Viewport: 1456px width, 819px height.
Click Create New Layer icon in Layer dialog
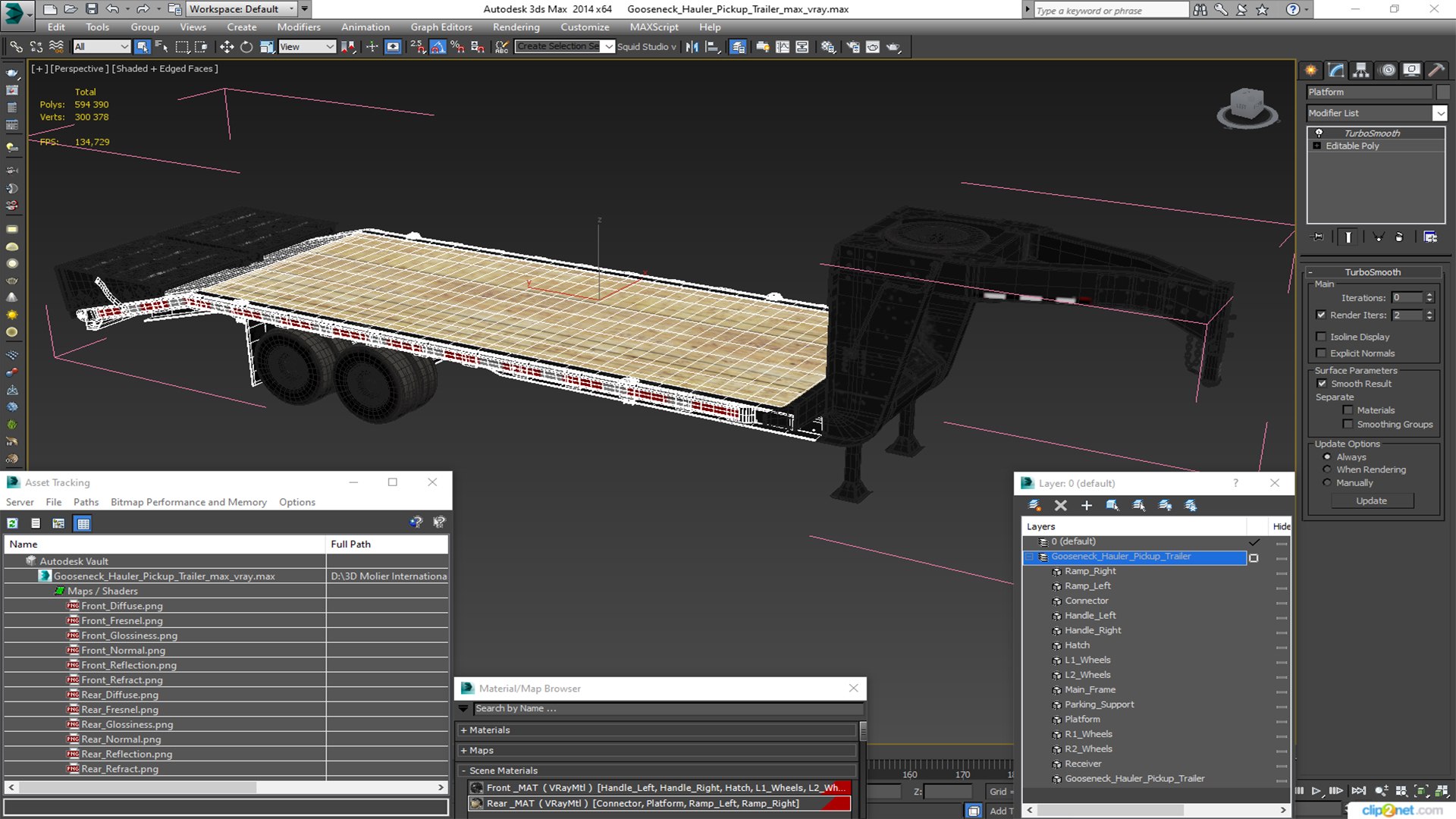1034,505
